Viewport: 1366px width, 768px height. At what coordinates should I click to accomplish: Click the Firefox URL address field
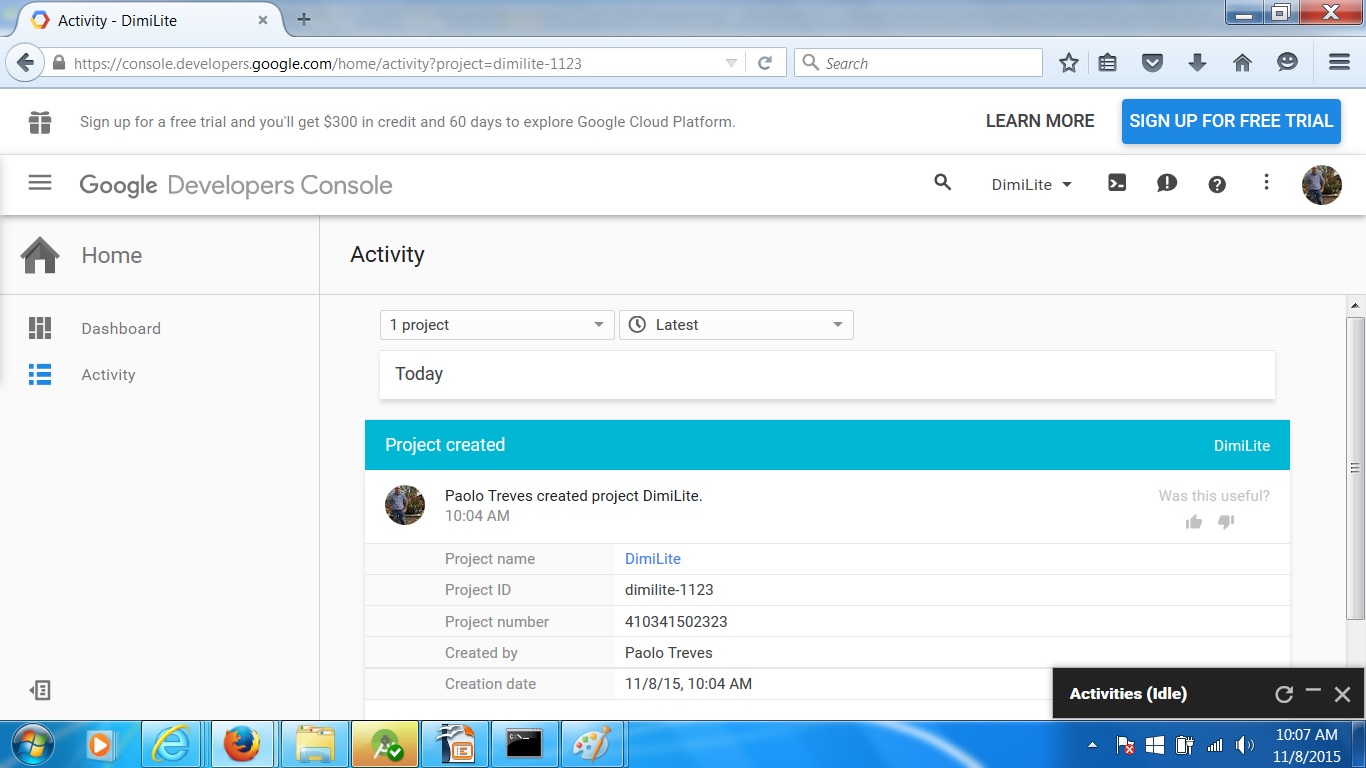click(395, 63)
